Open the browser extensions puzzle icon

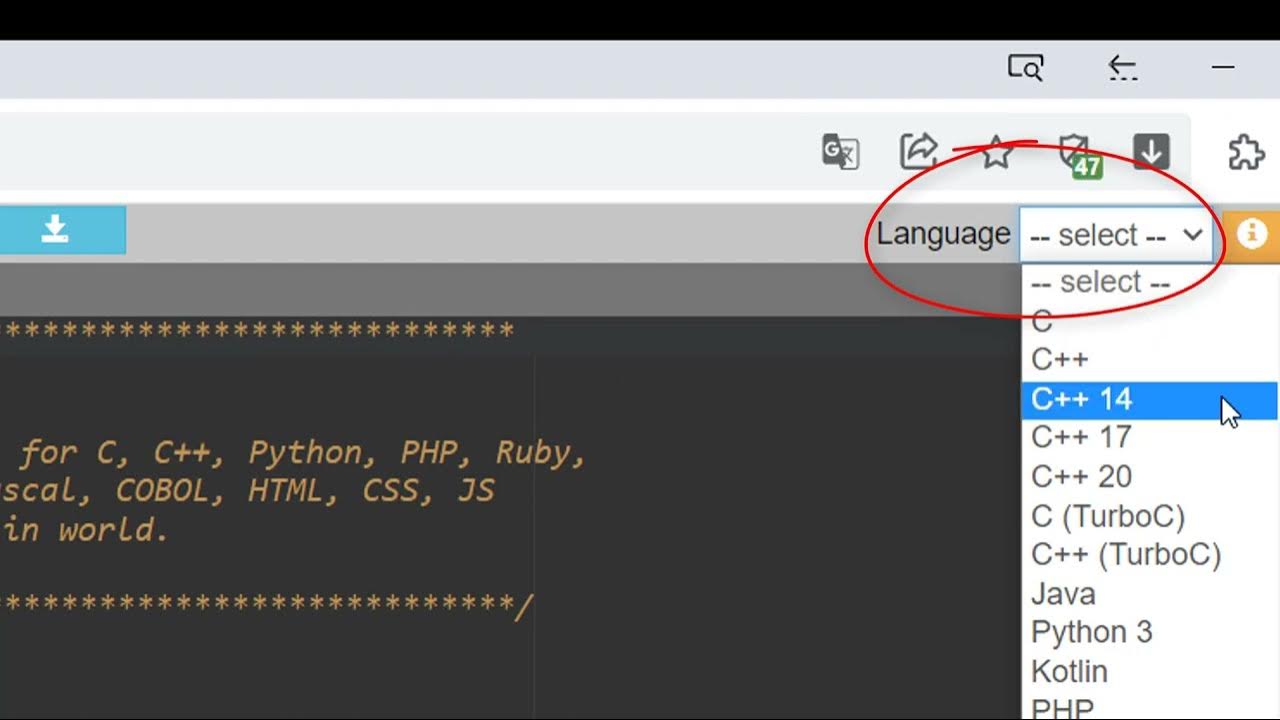tap(1246, 153)
